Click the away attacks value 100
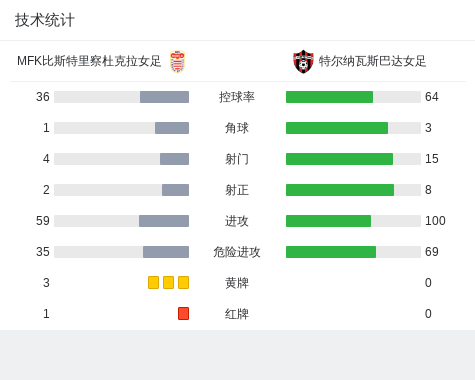 435,221
